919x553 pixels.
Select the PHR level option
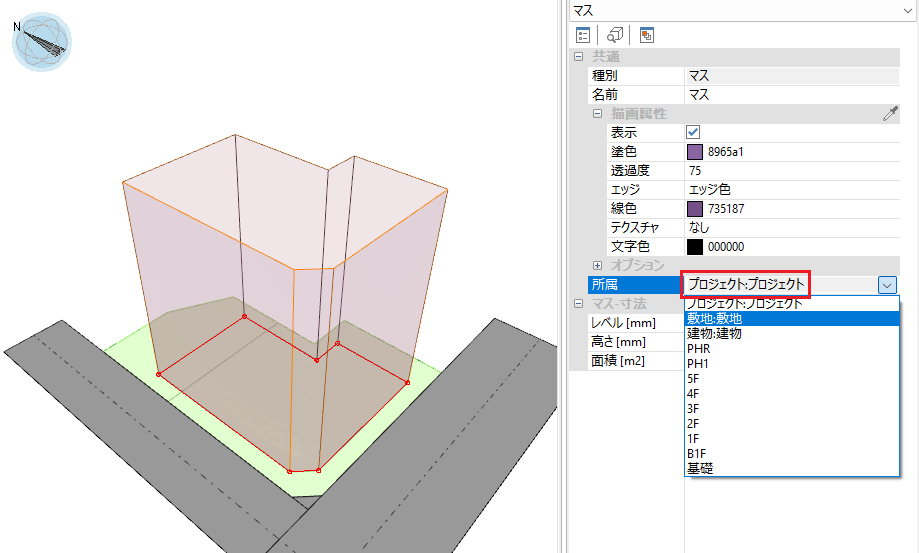(698, 349)
